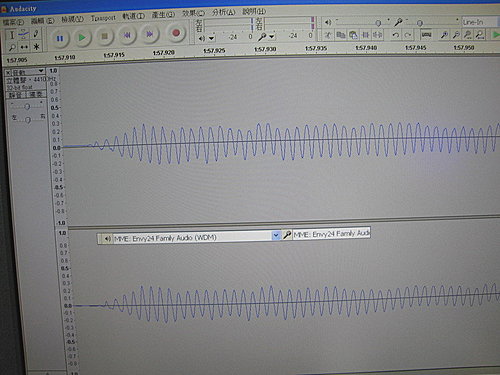The image size is (500, 375).
Task: Open the 效果(C) Effect menu
Action: click(x=193, y=13)
